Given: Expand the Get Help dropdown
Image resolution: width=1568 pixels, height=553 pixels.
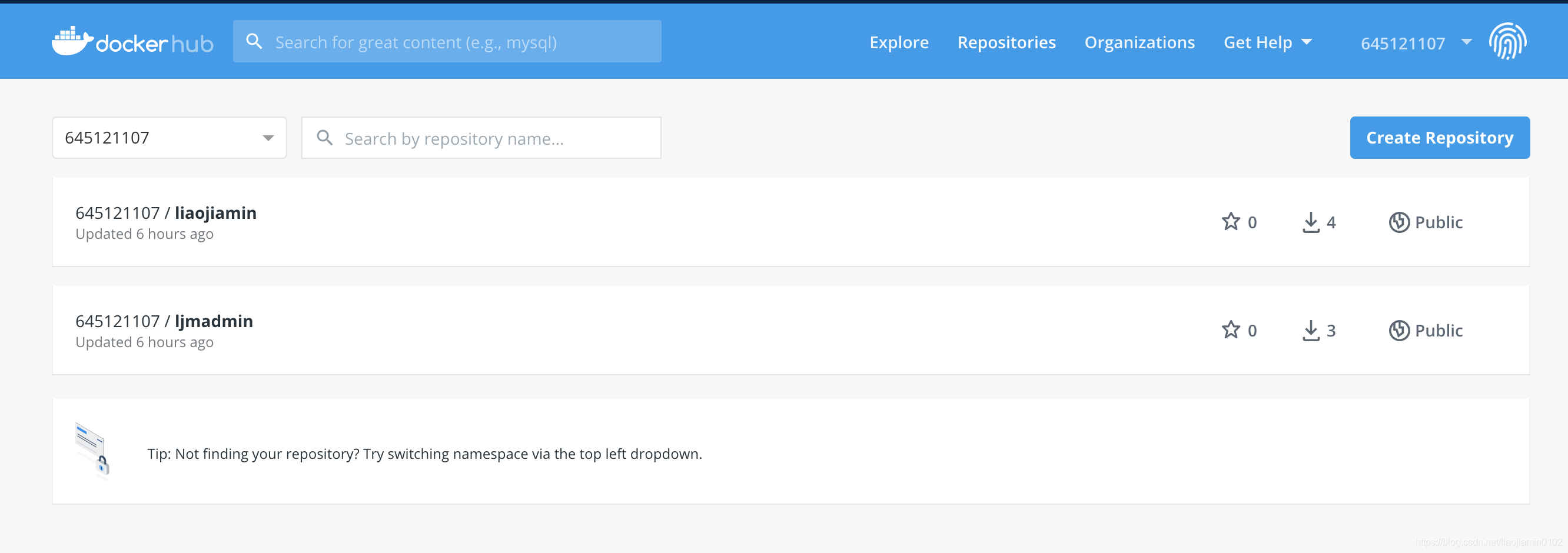Looking at the screenshot, I should tap(1267, 42).
